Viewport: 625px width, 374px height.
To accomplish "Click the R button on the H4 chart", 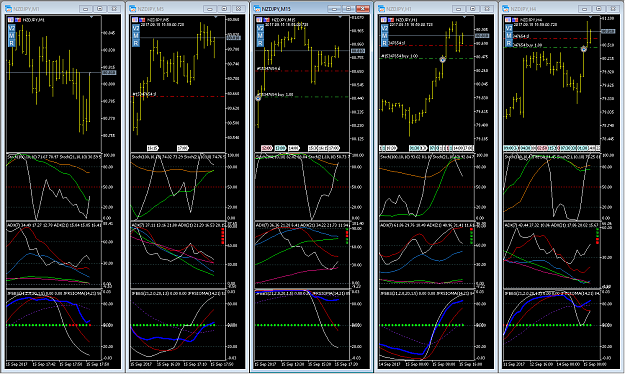I will point(509,43).
